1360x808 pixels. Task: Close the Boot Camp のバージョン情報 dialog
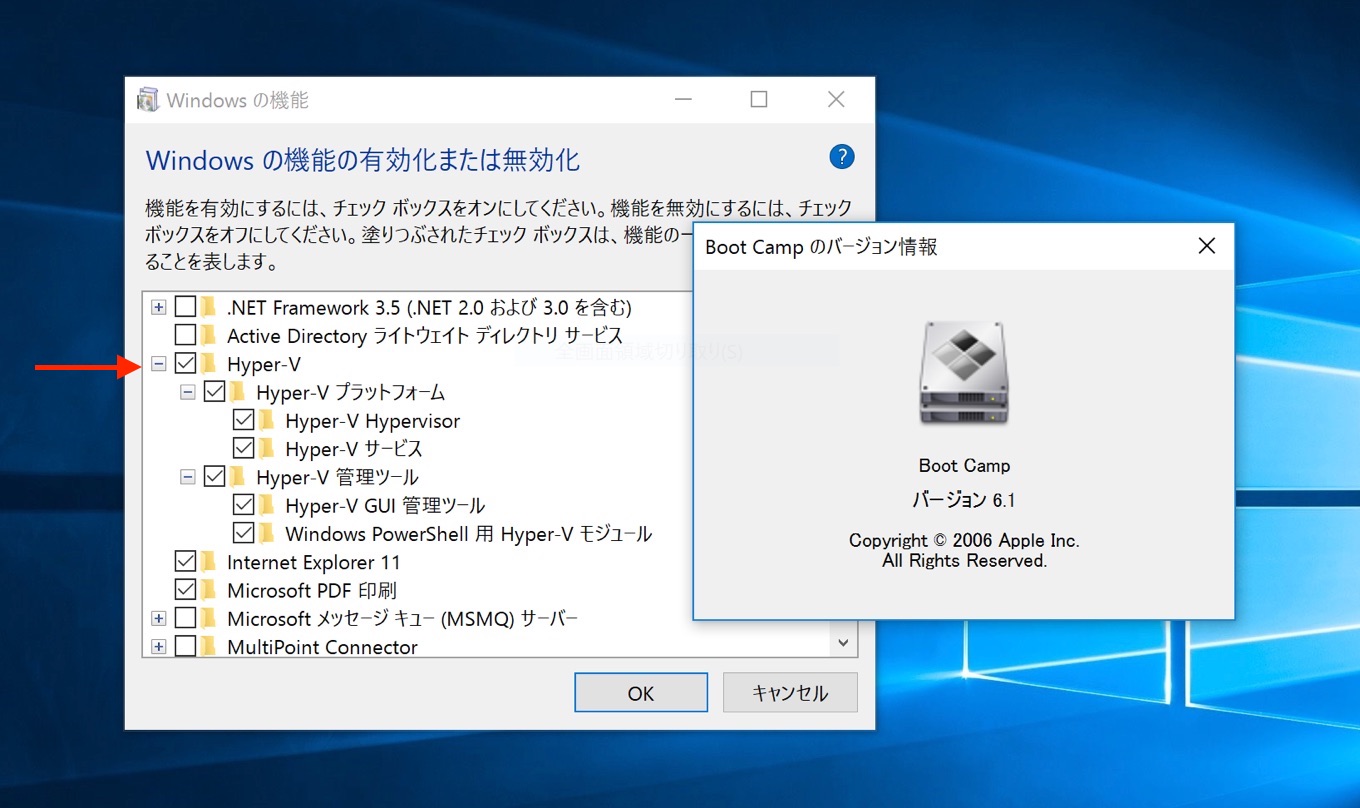pyautogui.click(x=1207, y=246)
